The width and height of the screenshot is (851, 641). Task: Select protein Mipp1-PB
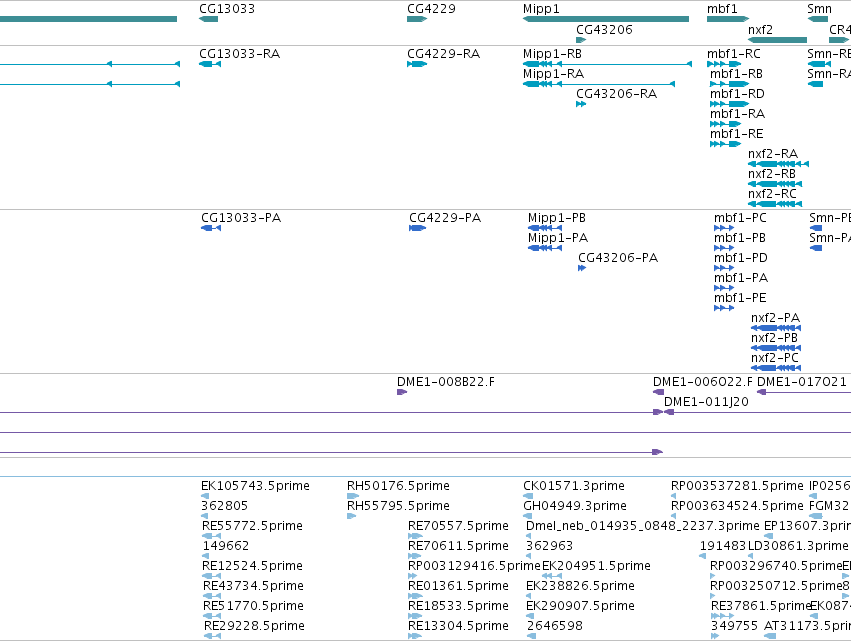(557, 218)
